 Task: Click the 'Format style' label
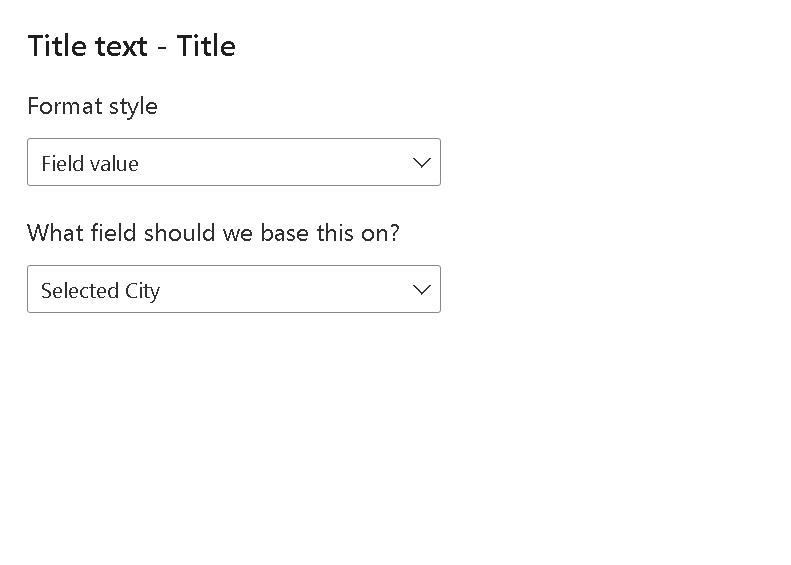92,106
